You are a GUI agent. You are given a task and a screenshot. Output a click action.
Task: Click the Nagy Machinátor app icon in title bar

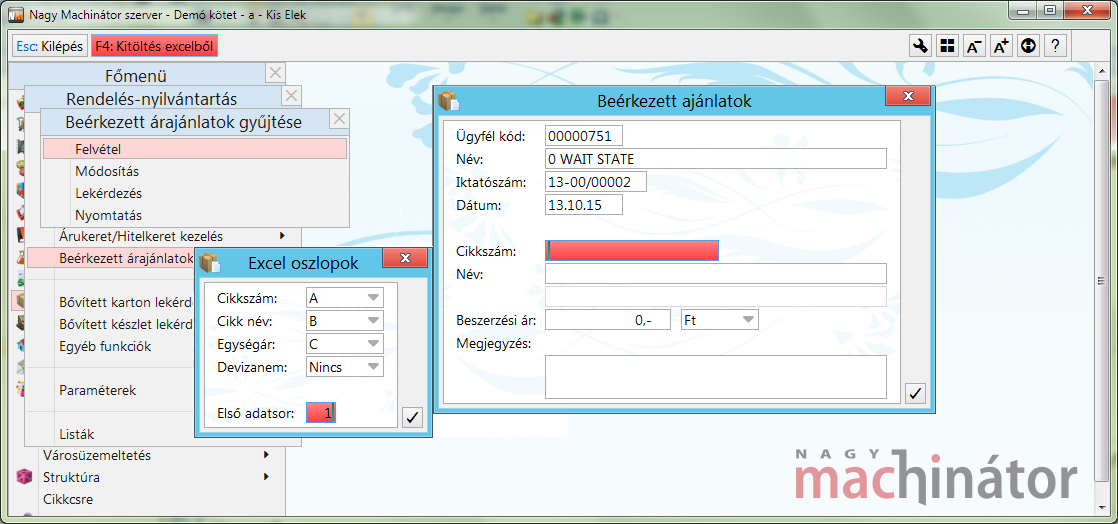15,14
